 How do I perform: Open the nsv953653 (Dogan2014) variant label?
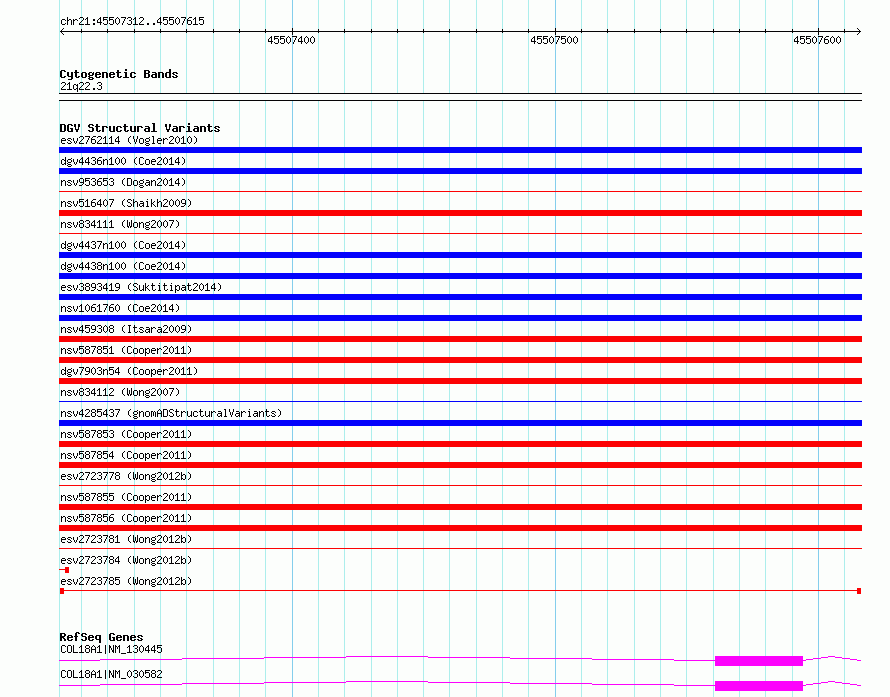coord(123,182)
